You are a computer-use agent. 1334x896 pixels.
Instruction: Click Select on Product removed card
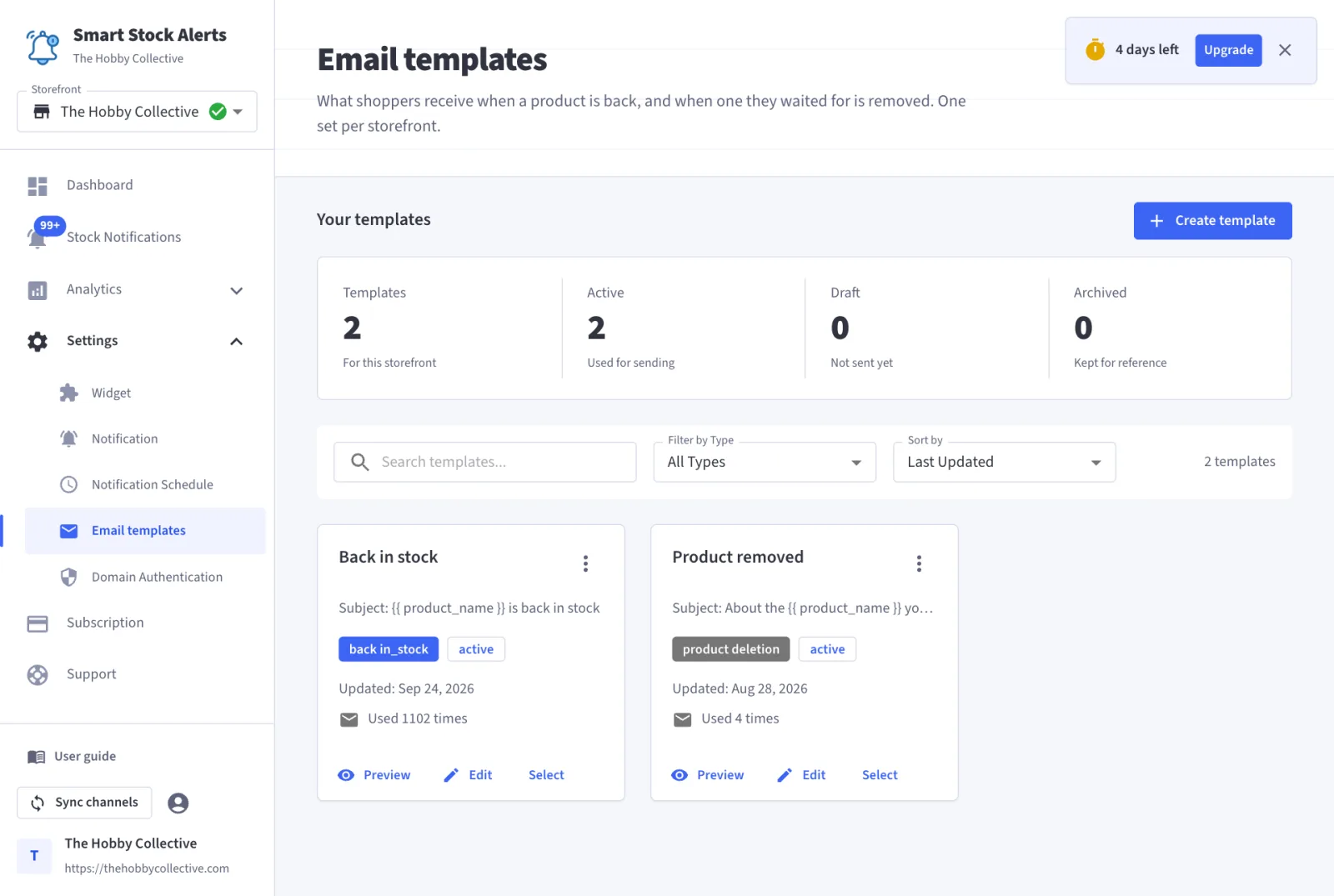coord(880,775)
